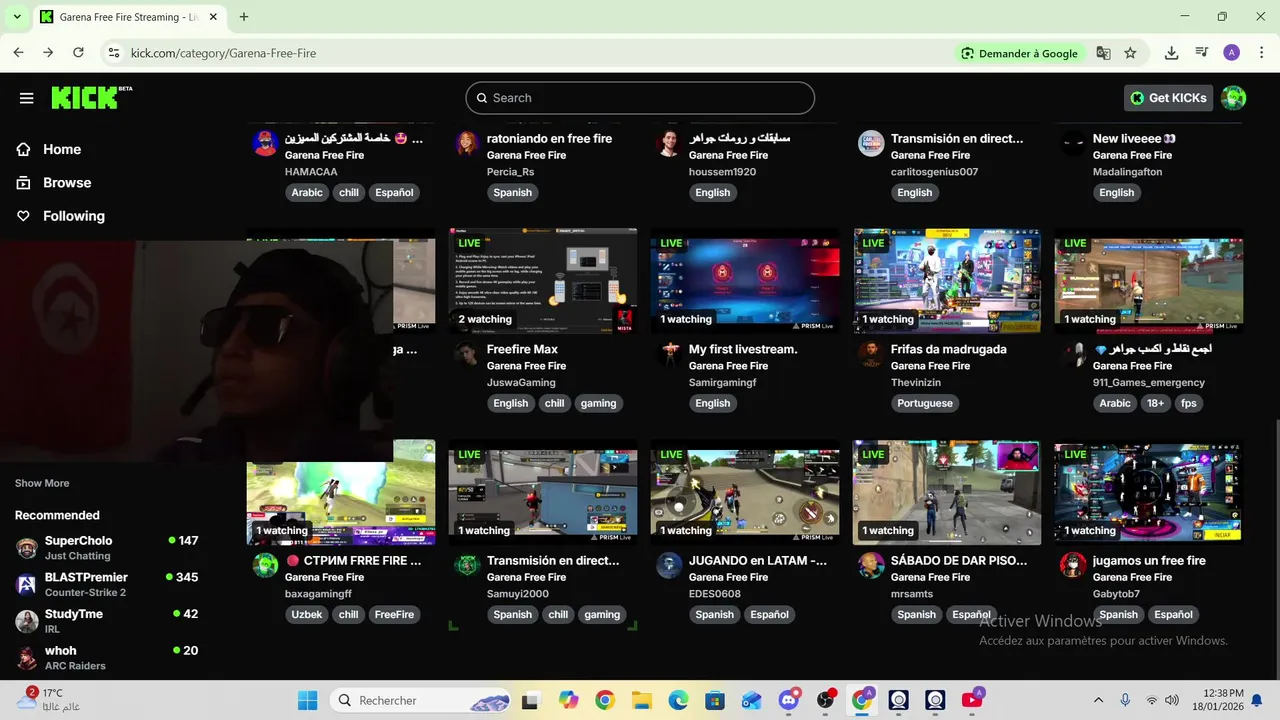The width and height of the screenshot is (1280, 720).
Task: Click the Thevinizin channel name
Action: [916, 383]
